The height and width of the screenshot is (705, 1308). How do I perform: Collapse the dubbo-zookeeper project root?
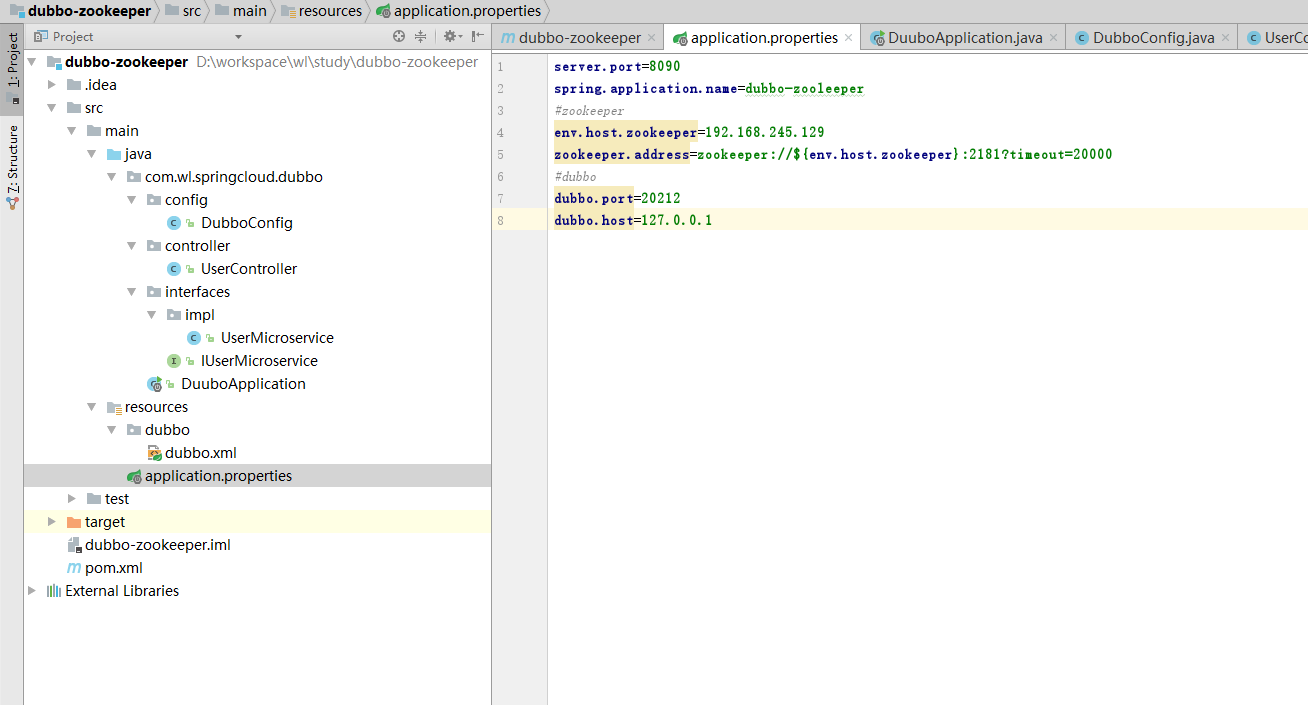[33, 62]
